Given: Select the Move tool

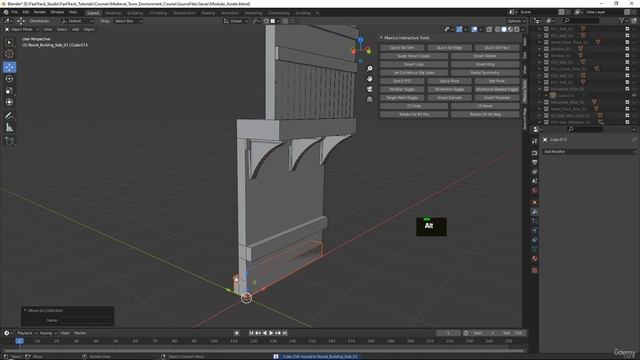Looking at the screenshot, I should [9, 67].
